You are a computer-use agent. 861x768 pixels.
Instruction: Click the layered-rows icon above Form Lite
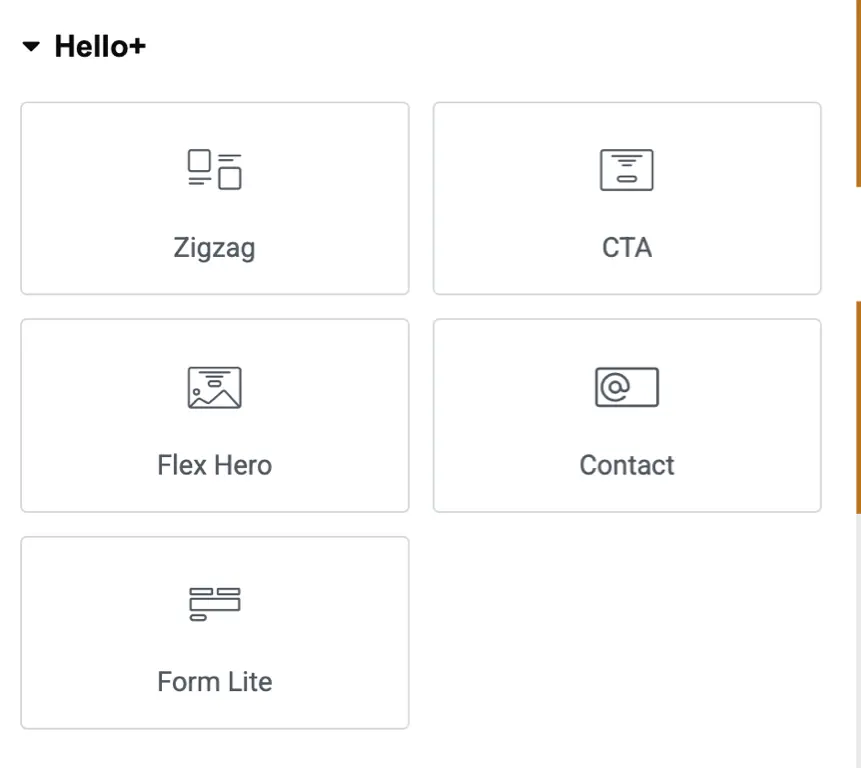(x=215, y=601)
